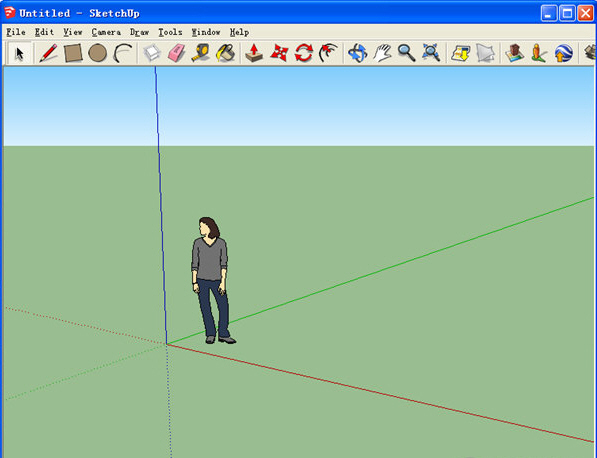Maximize the SketchUp window

coord(567,13)
